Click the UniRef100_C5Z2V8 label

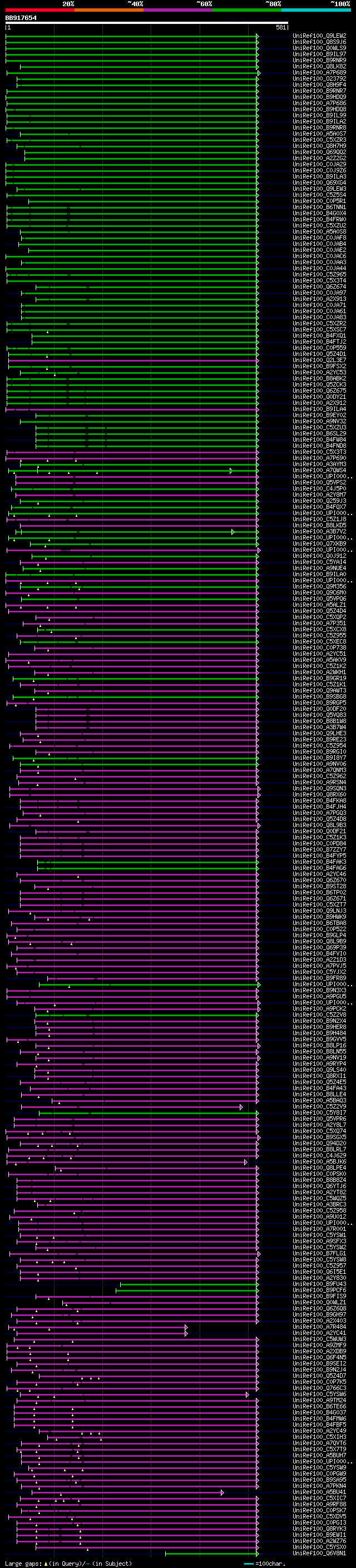[x=319, y=1015]
